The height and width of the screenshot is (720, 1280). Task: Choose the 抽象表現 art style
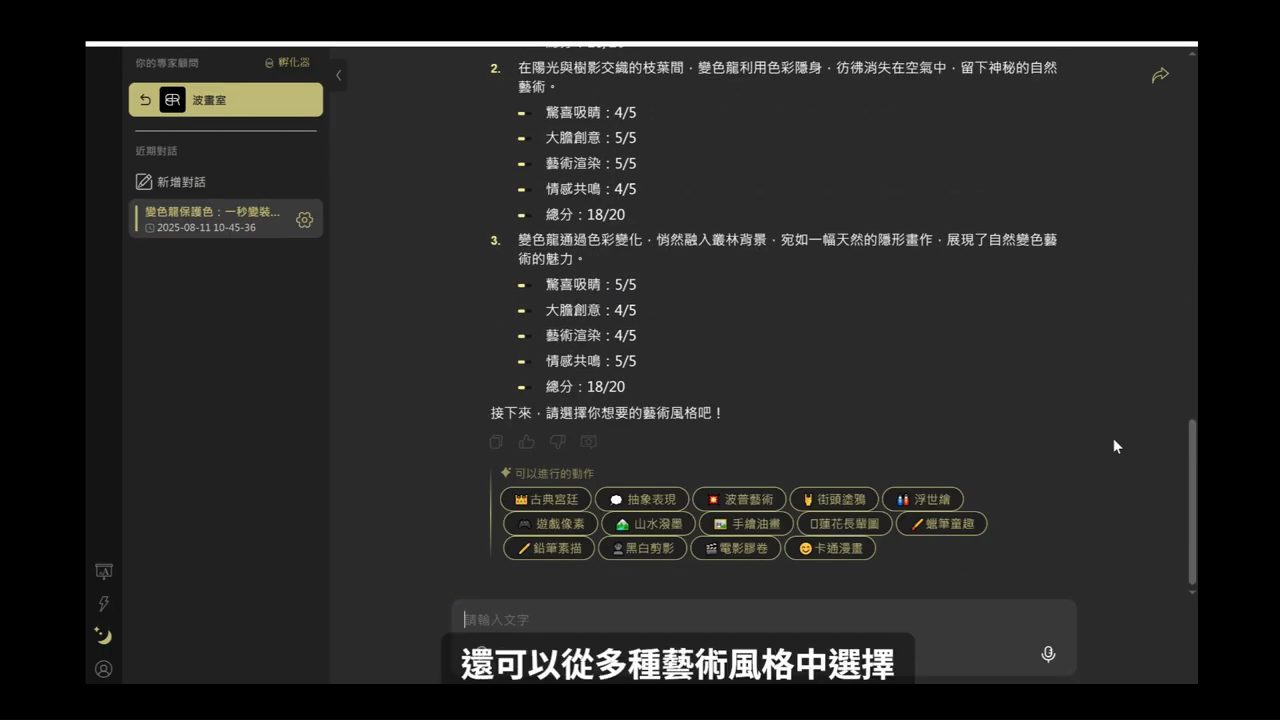(x=642, y=499)
